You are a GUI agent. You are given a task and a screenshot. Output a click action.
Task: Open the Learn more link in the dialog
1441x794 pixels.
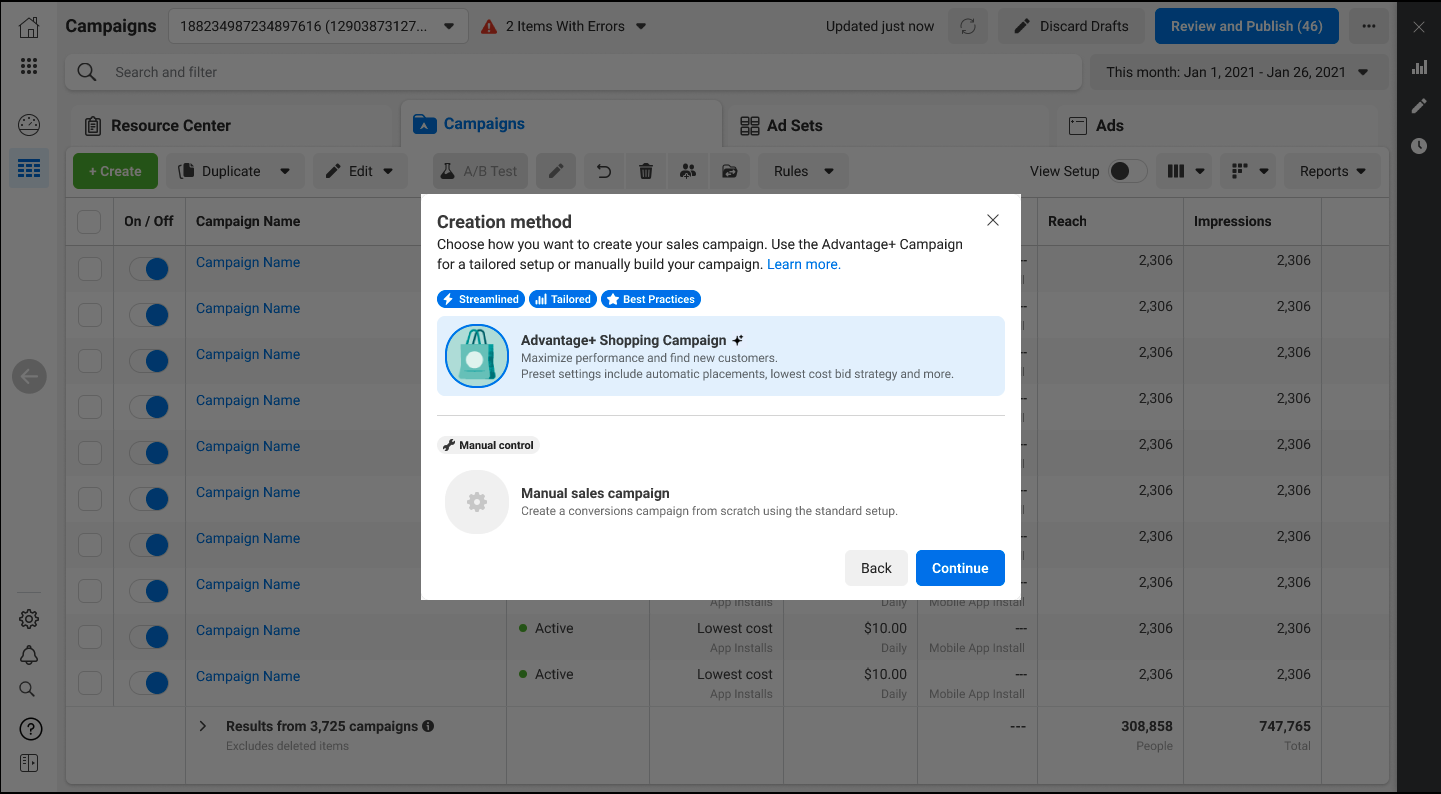(803, 263)
